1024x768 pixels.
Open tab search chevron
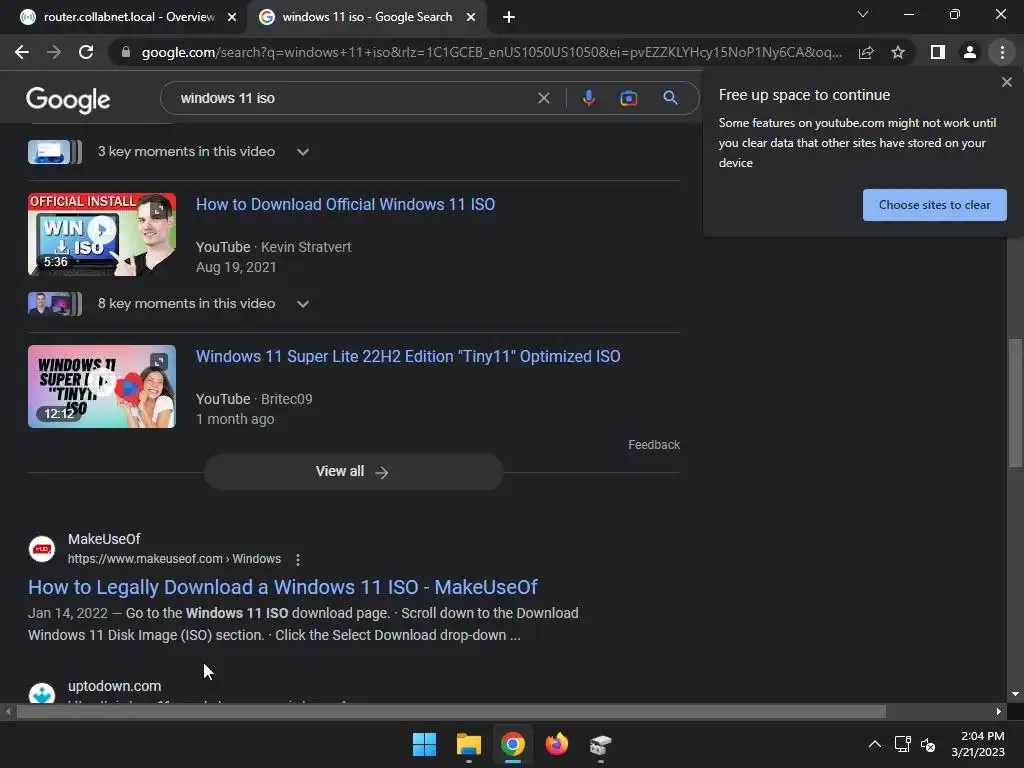pos(863,14)
